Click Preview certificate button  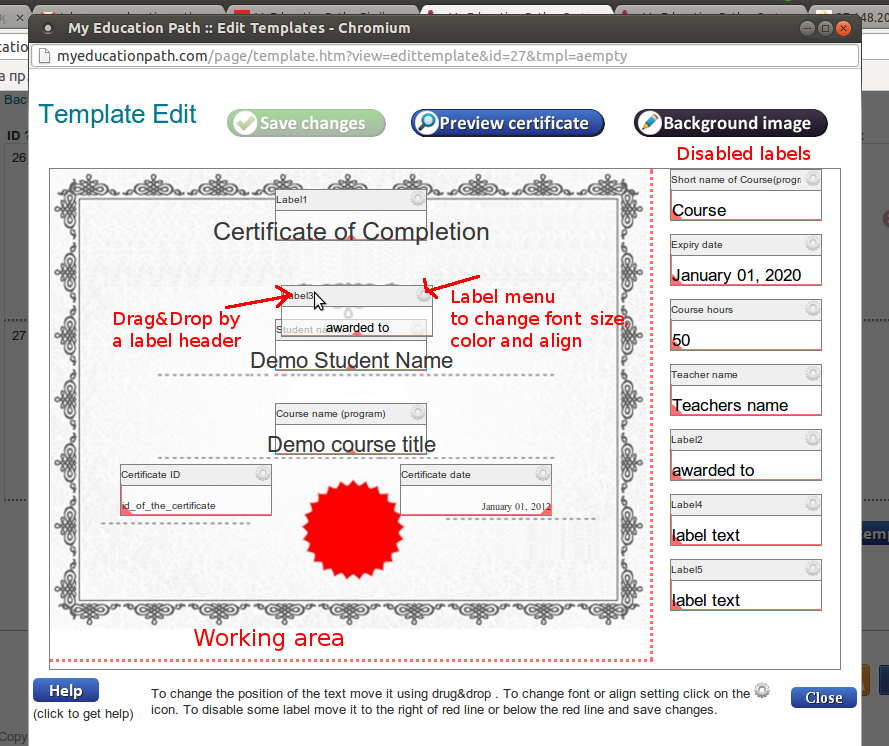click(508, 123)
